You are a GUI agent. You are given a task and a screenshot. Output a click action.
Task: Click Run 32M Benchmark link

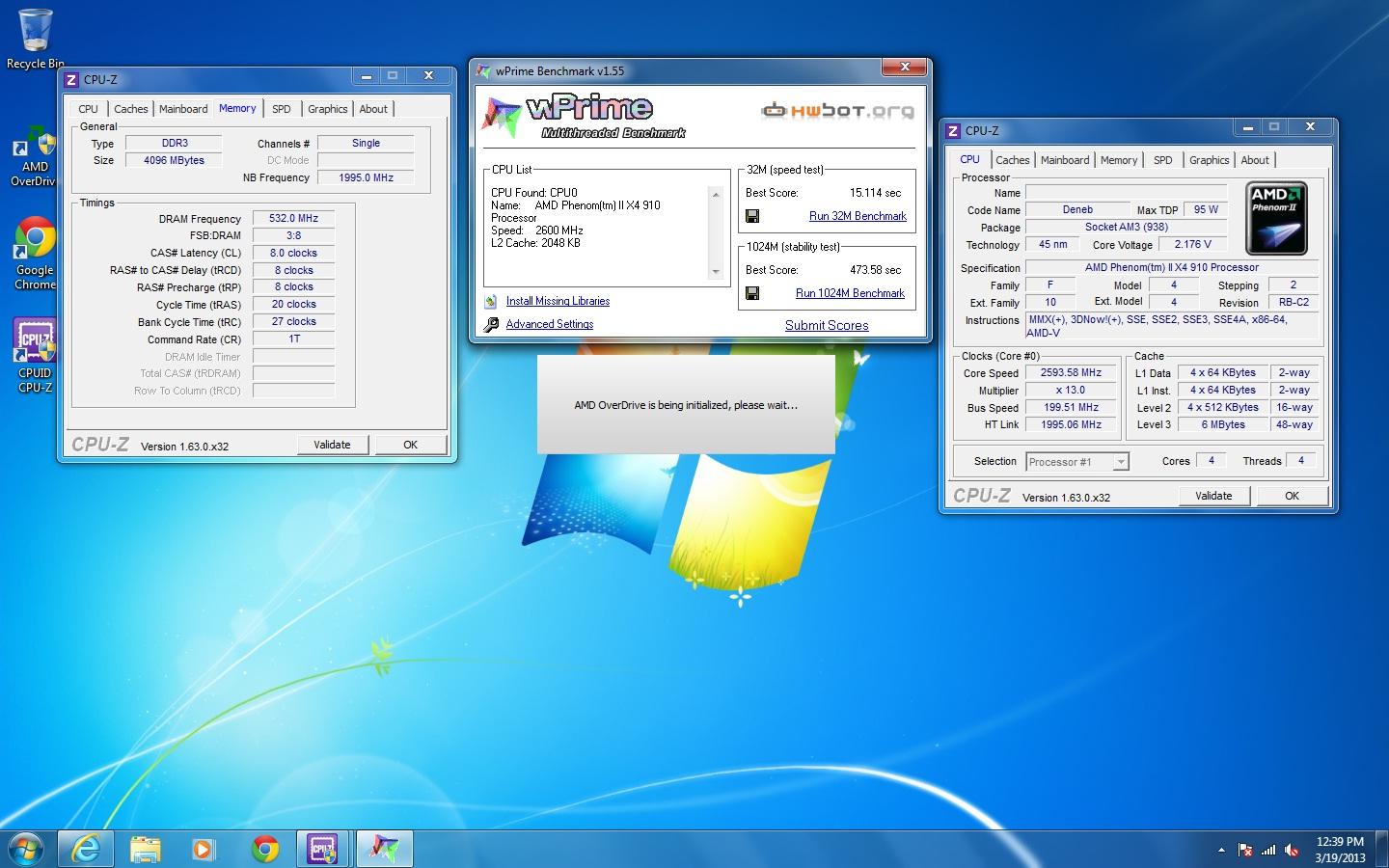point(858,216)
